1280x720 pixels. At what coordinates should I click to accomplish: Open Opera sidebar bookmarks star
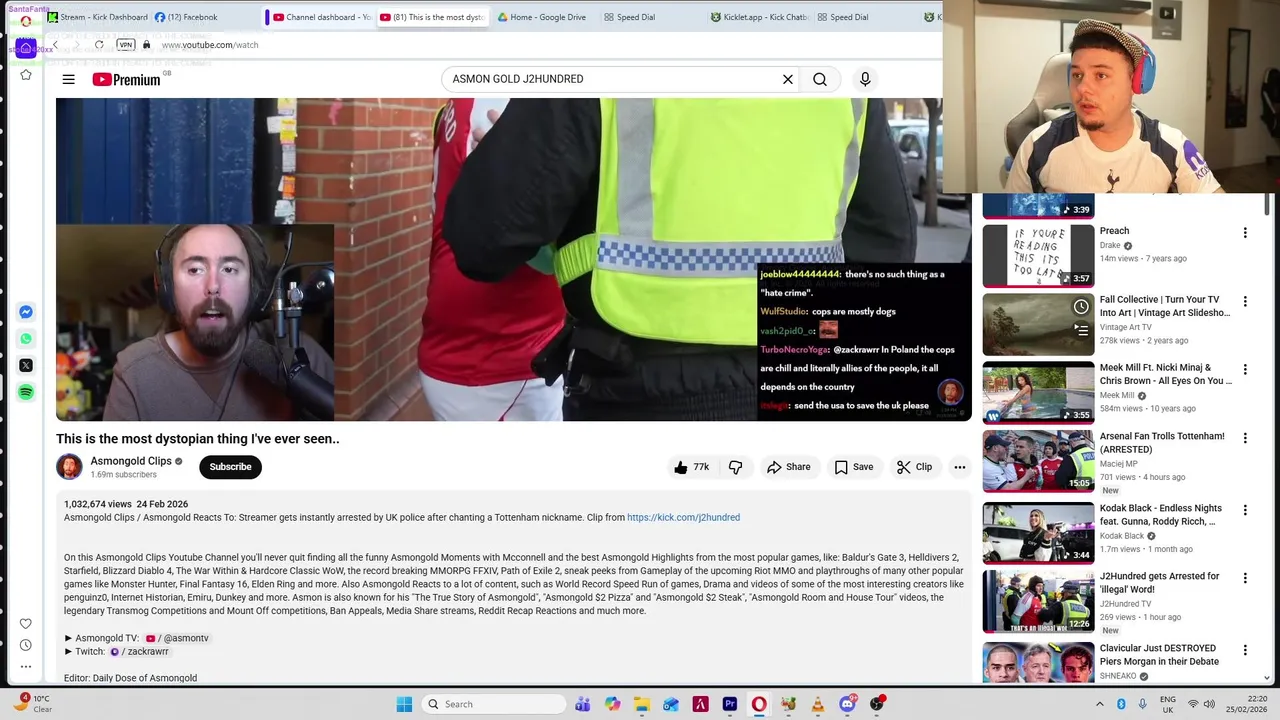[x=26, y=75]
